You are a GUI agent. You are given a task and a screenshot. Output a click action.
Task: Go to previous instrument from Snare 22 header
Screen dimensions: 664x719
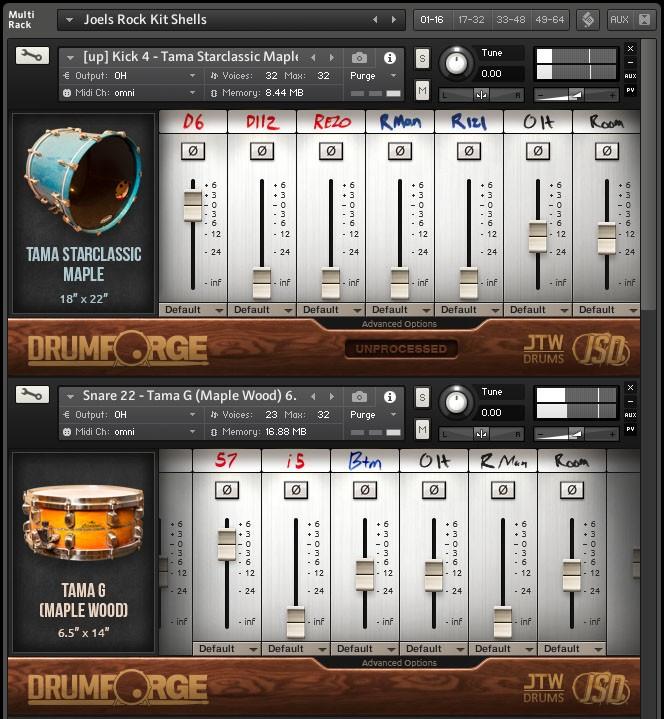tap(313, 396)
